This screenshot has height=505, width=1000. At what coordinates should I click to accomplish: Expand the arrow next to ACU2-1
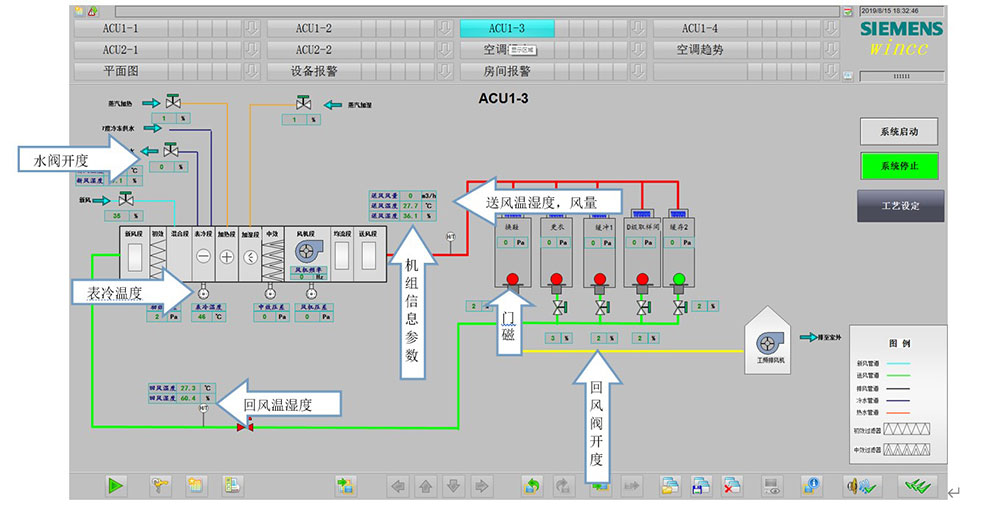[252, 50]
